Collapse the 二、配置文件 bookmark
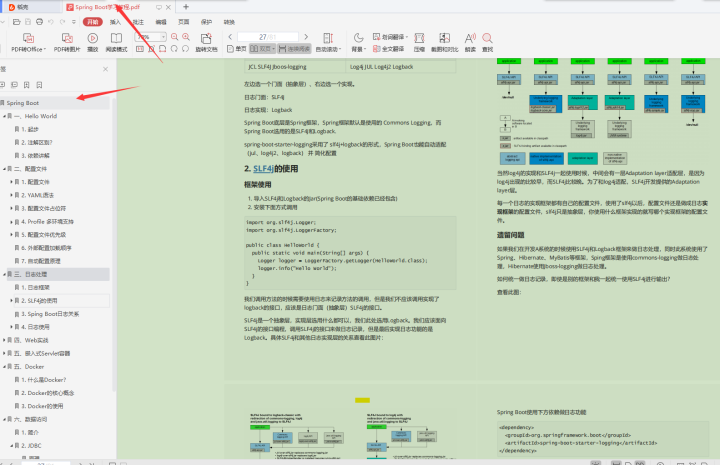Image resolution: width=720 pixels, height=465 pixels. coord(4,169)
